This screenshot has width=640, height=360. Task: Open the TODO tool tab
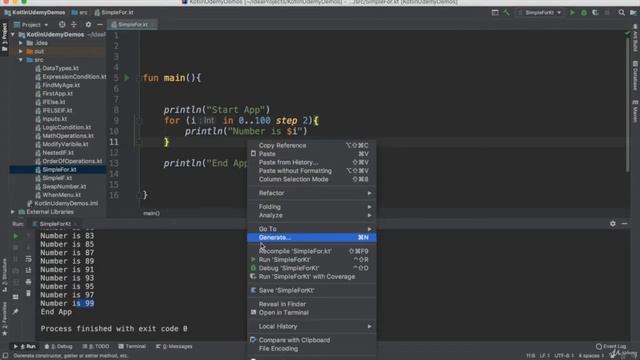tap(96, 347)
